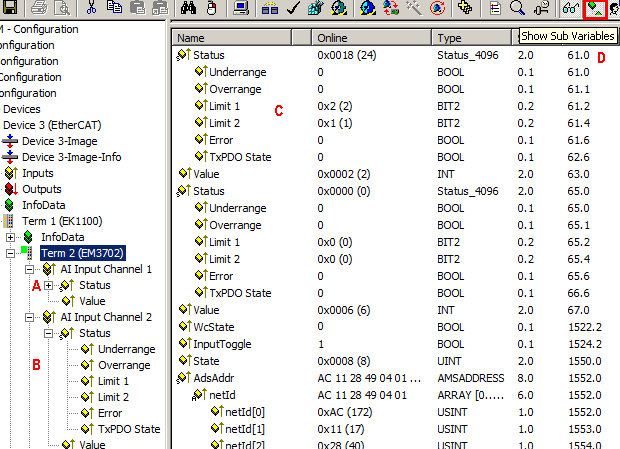Viewport: 620px width, 449px height.
Task: Sort by the Online column header
Action: [x=371, y=38]
